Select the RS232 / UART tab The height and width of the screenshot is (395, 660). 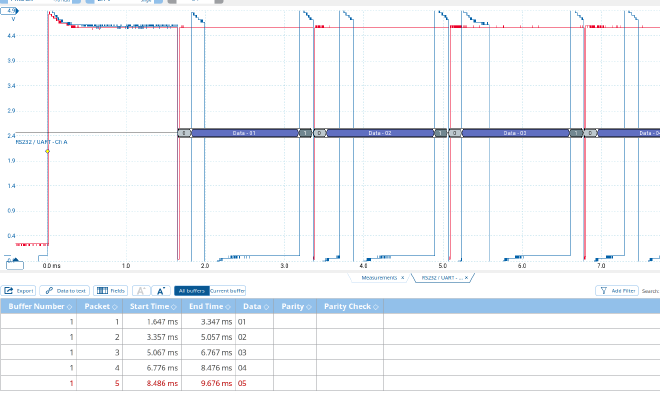coord(442,278)
